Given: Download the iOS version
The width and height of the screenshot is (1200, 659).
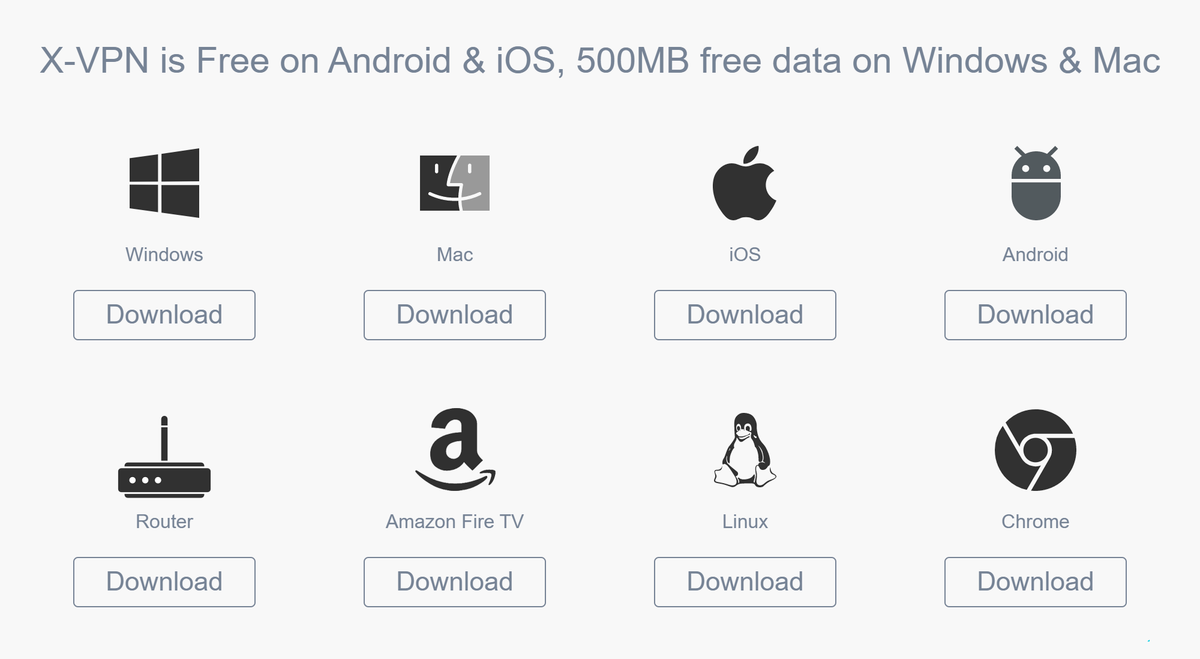Looking at the screenshot, I should coord(745,315).
